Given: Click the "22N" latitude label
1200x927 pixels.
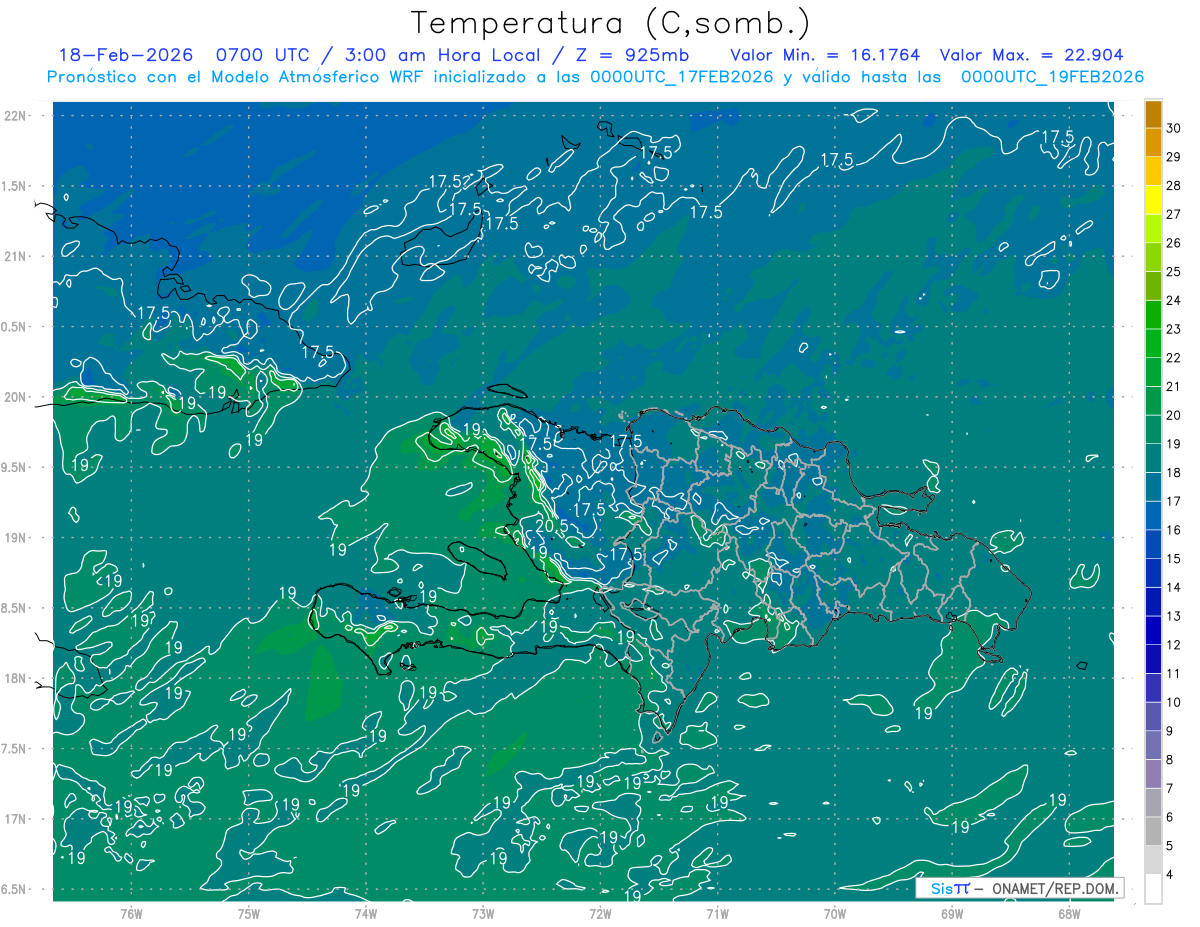Looking at the screenshot, I should point(15,115).
